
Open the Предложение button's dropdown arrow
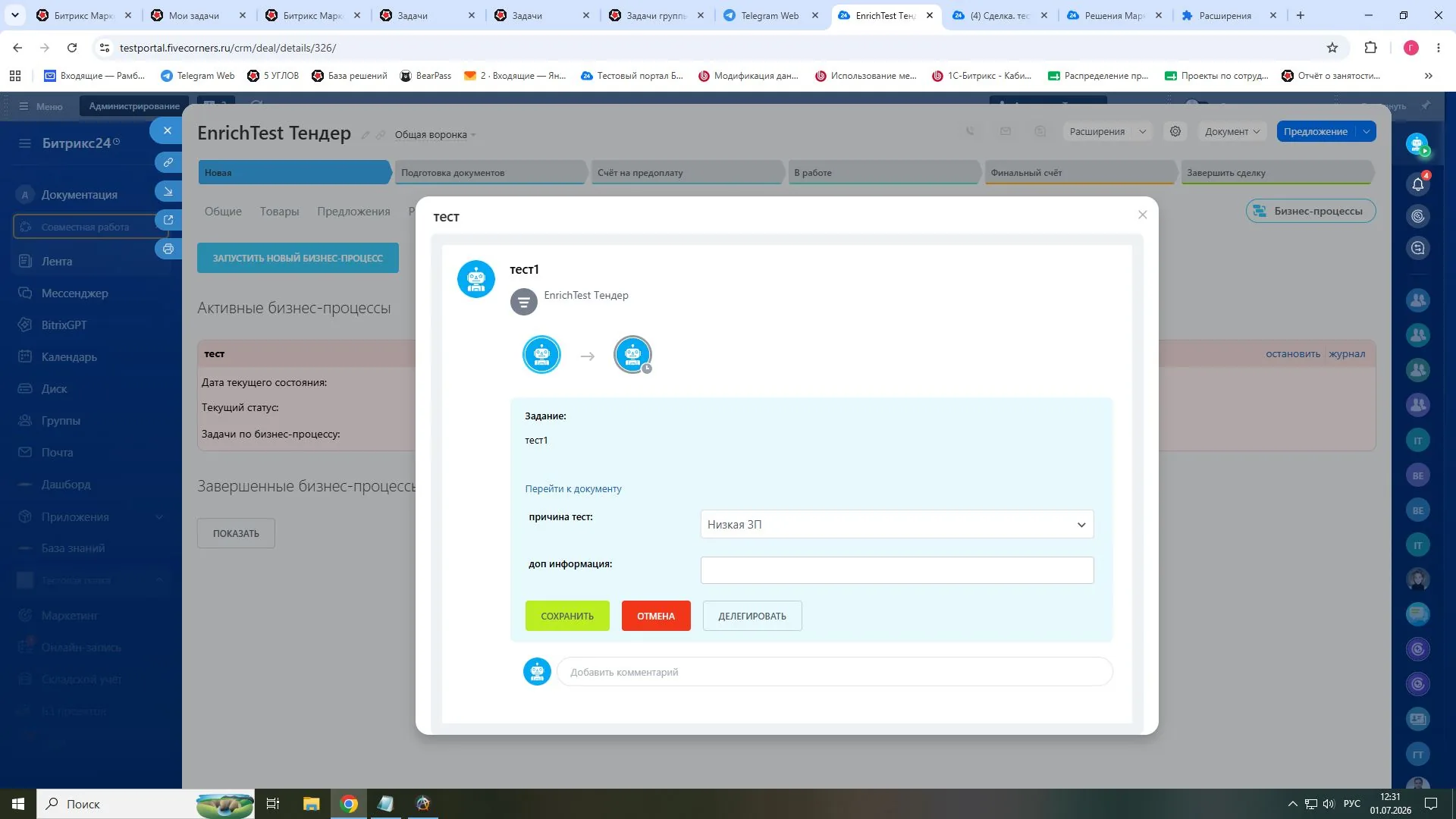1366,131
